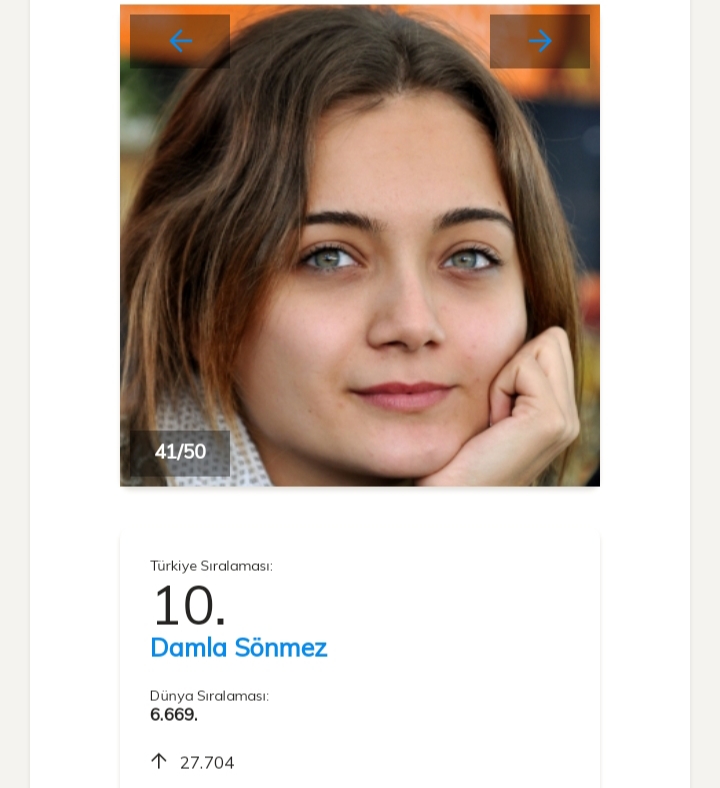Screen dimensions: 720x788
Task: Click the gray page margin on the right
Action: (x=705, y=400)
